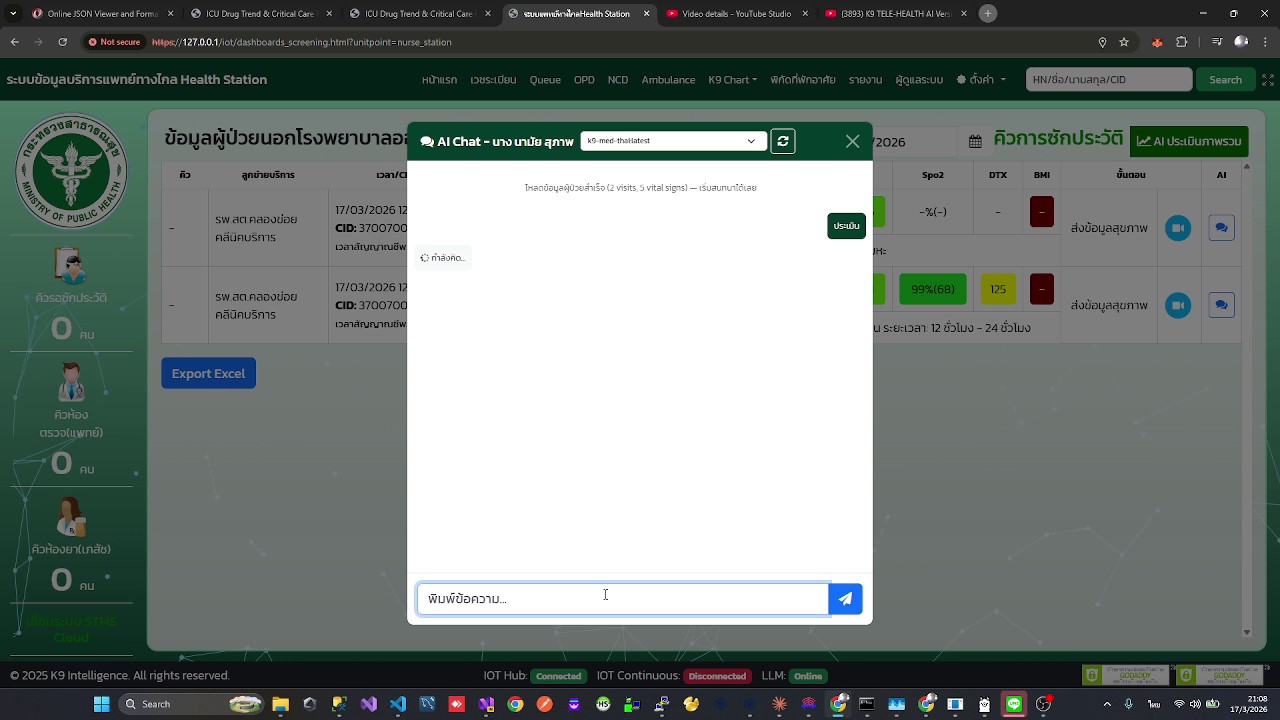Screen dimensions: 1280x720
Task: Open File Explorer from taskbar
Action: tap(280, 704)
